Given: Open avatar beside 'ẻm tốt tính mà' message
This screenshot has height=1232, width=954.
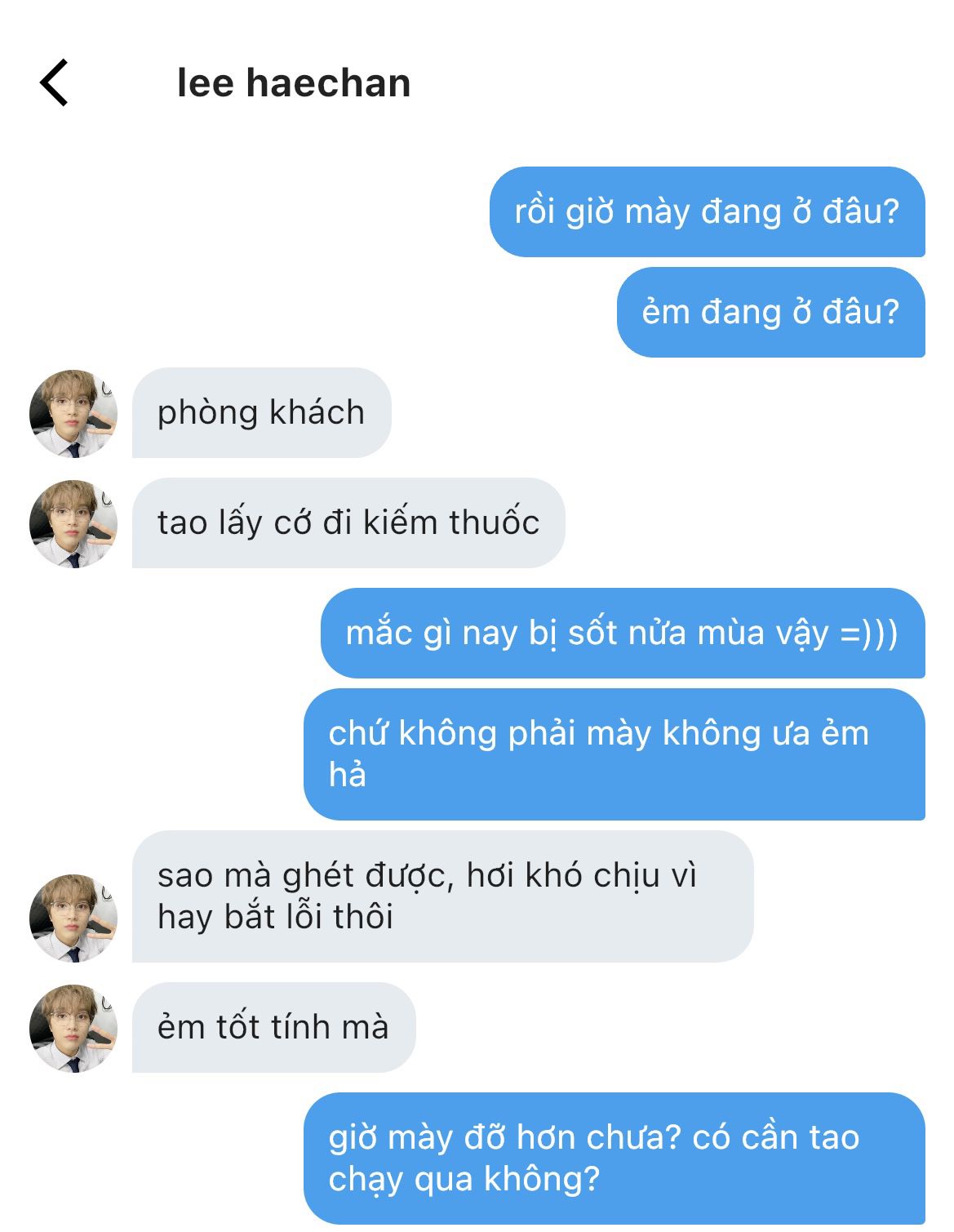Looking at the screenshot, I should click(73, 1028).
